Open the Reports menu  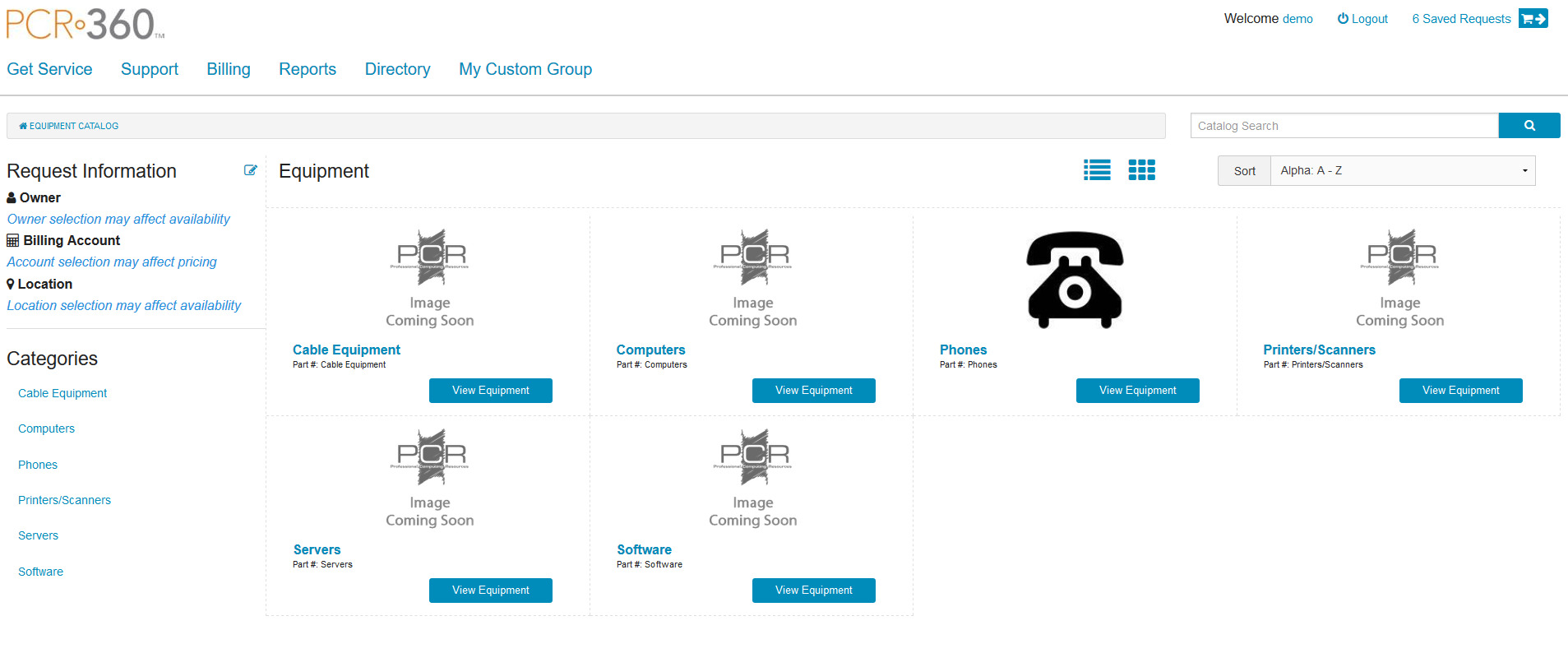(x=308, y=69)
